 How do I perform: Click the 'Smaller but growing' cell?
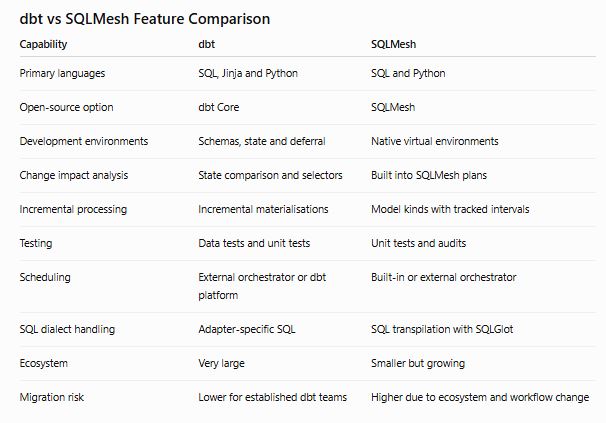click(418, 363)
